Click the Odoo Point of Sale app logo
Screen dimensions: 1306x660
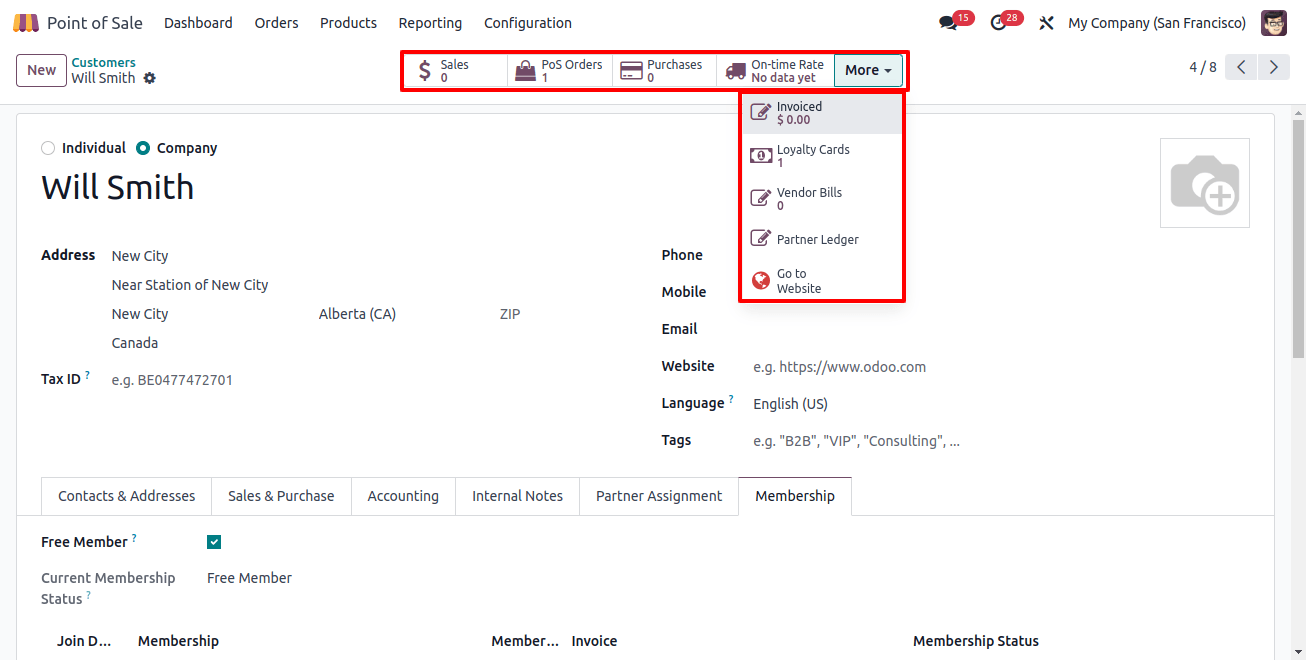[x=26, y=22]
